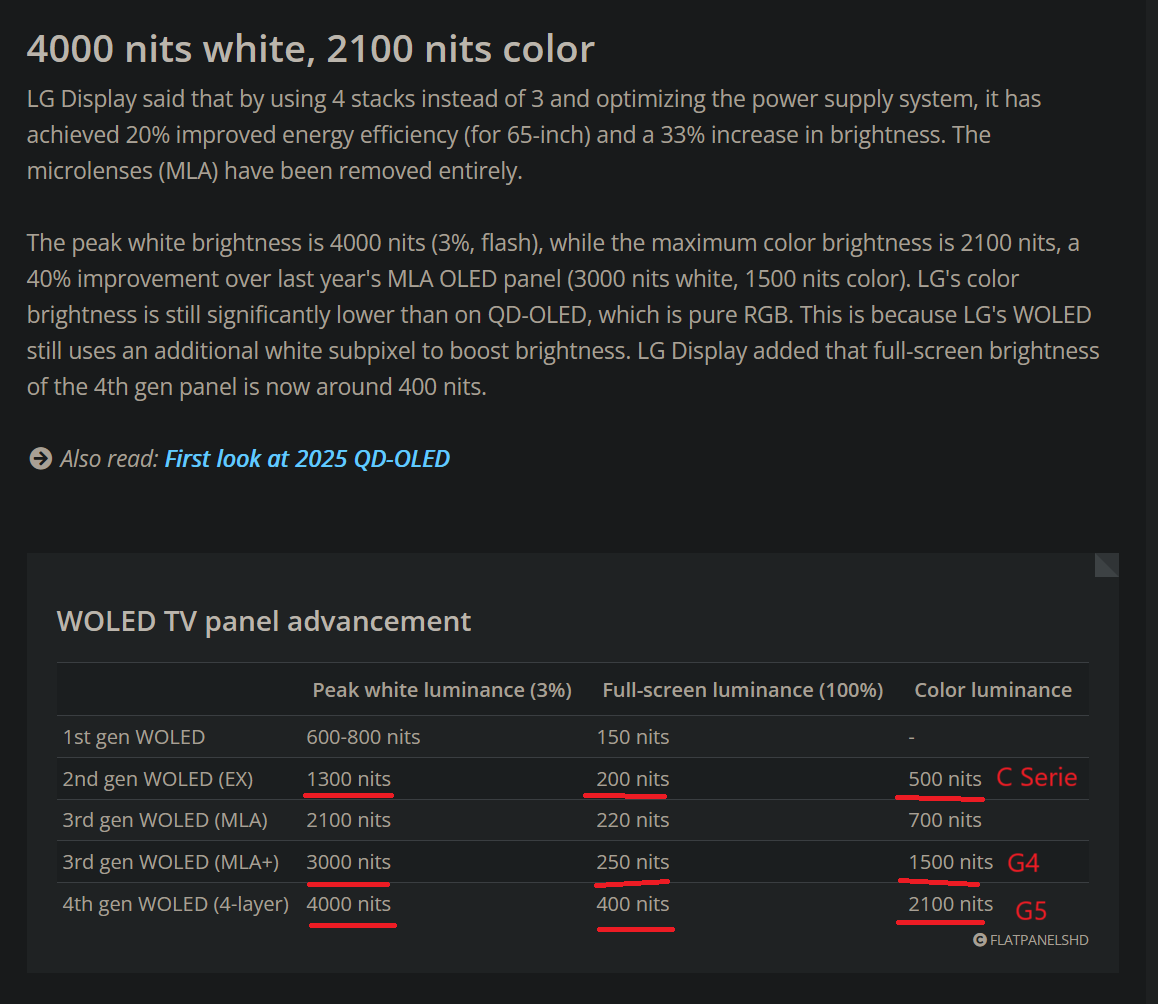Click the 'Color luminance' column header

point(994,689)
